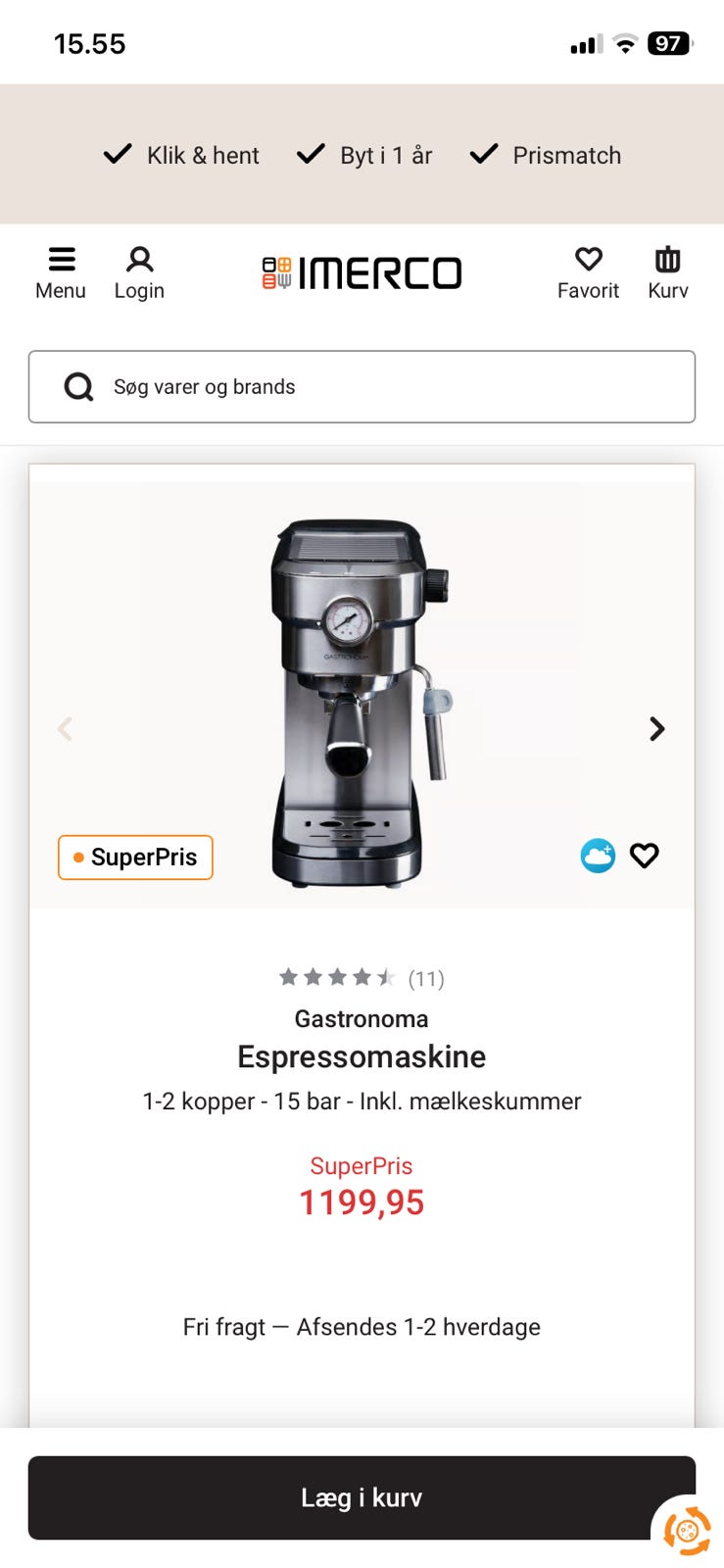Screen dimensions: 724x1568
Task: Select Byt i 1 år banner item
Action: [x=364, y=155]
